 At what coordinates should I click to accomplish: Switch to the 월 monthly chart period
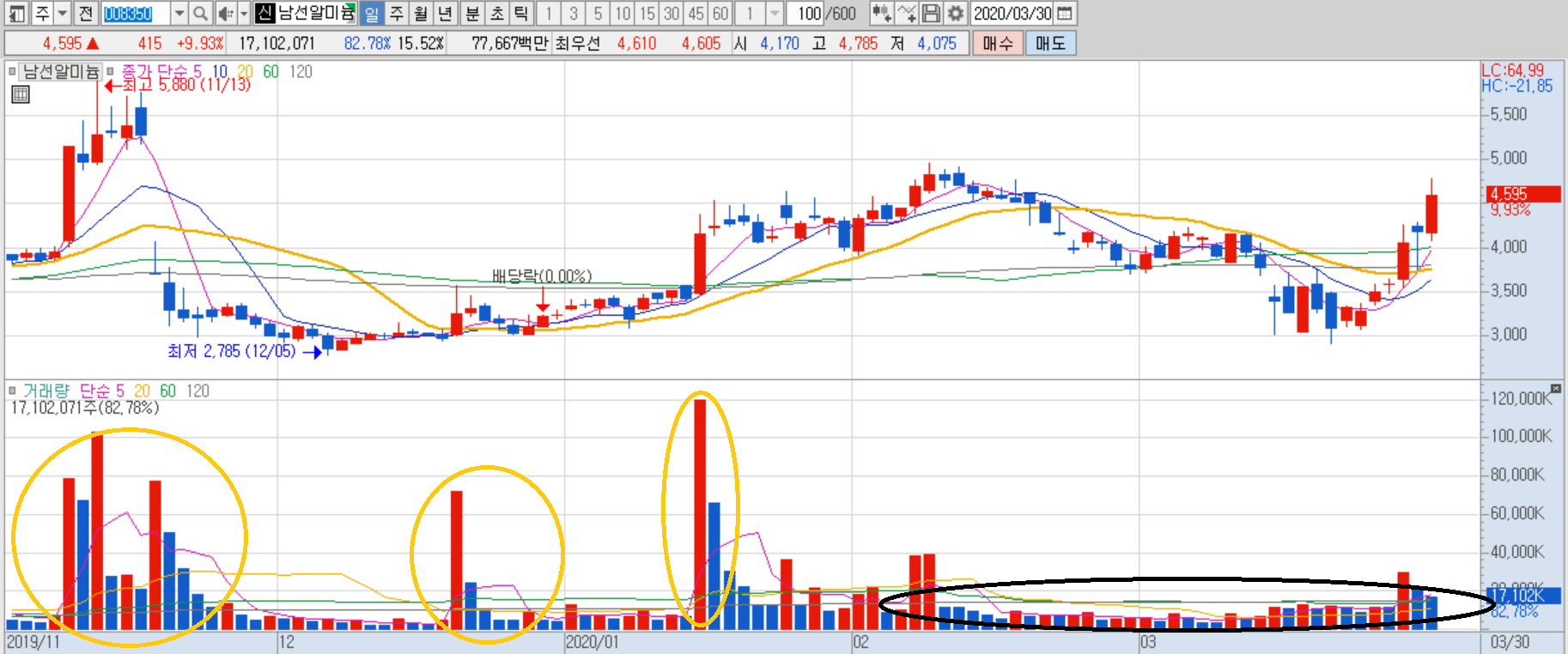click(x=421, y=13)
